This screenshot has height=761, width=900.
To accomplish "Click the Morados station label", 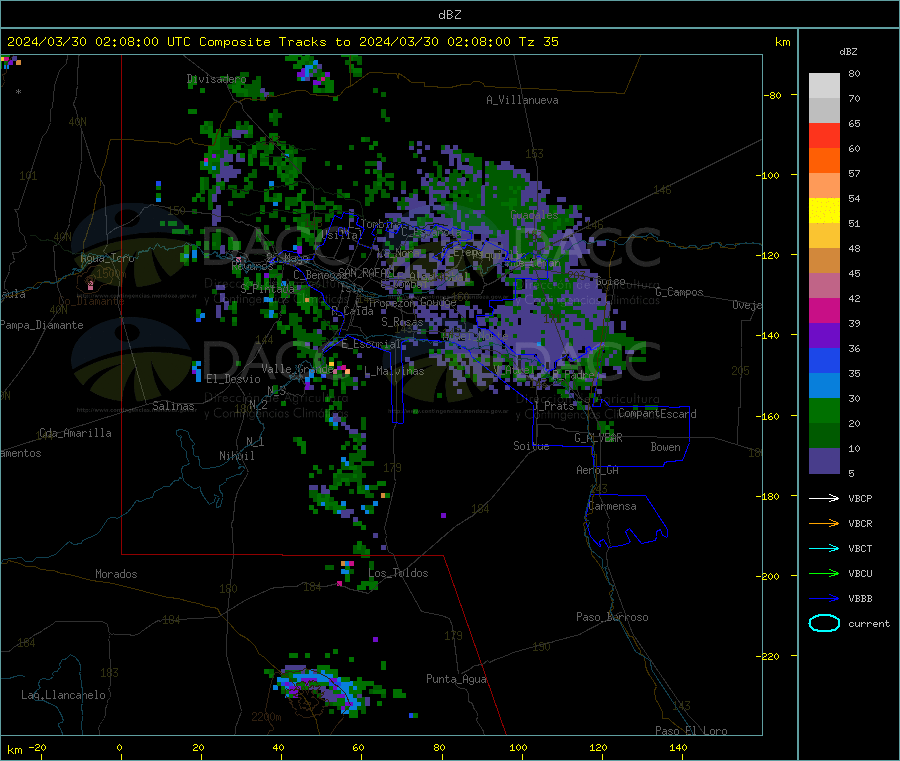I will [x=116, y=574].
